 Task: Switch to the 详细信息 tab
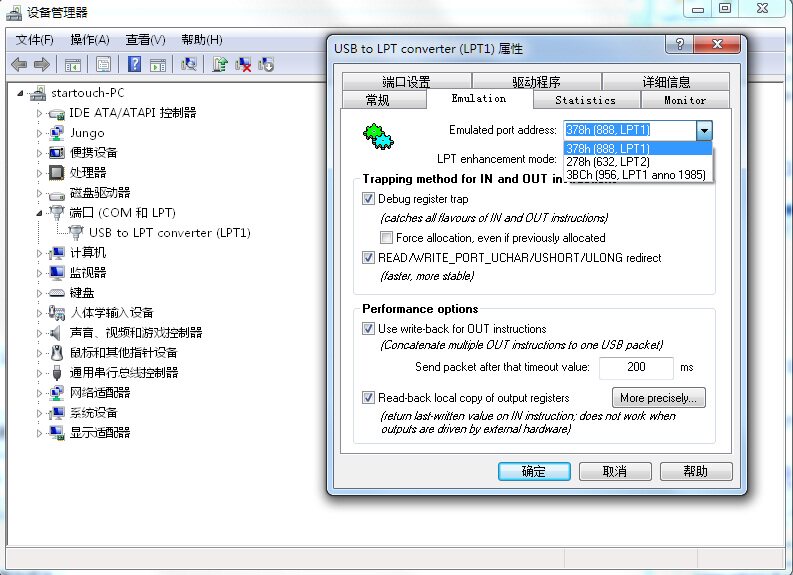(x=666, y=81)
